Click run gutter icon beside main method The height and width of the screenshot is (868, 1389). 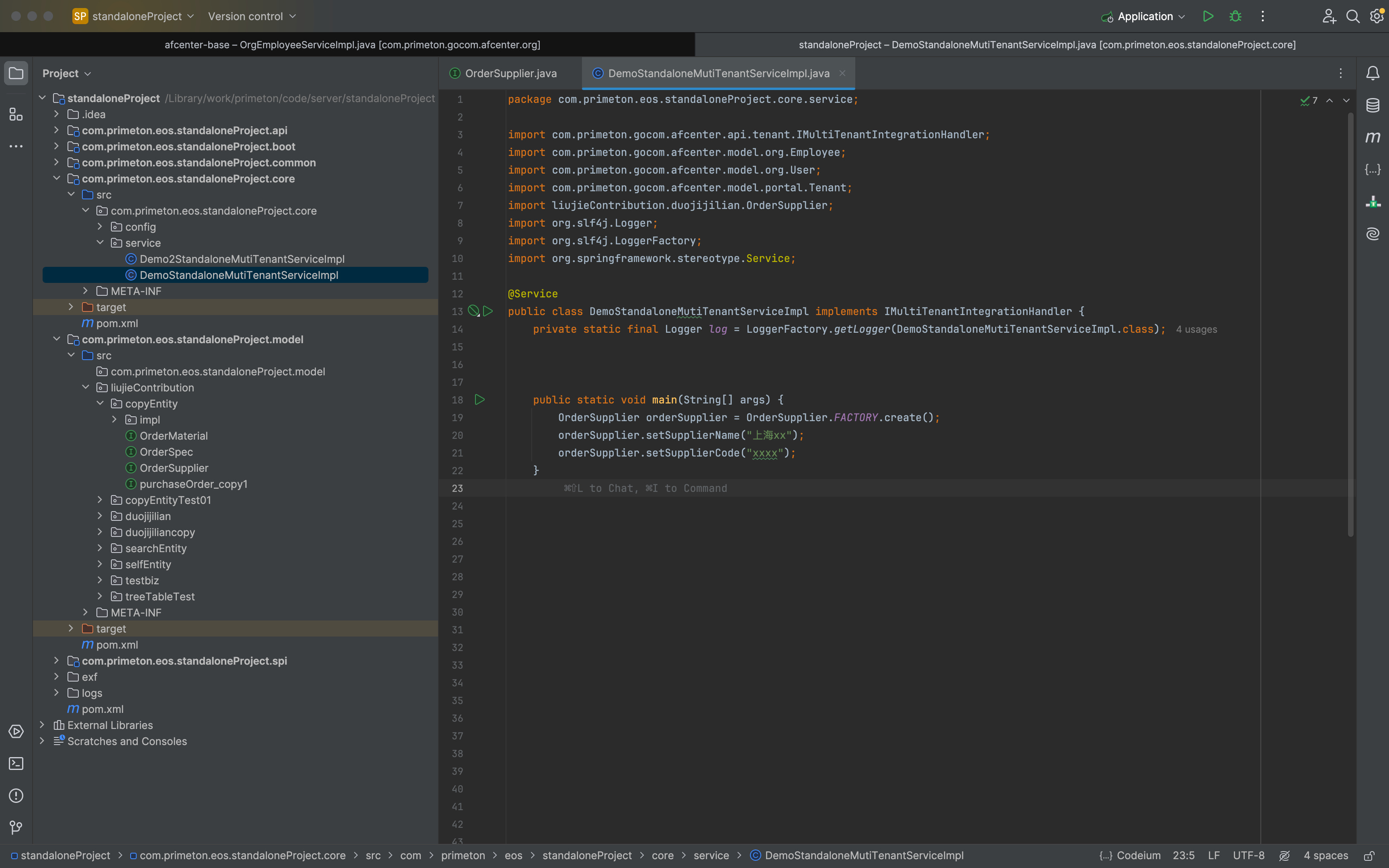480,399
